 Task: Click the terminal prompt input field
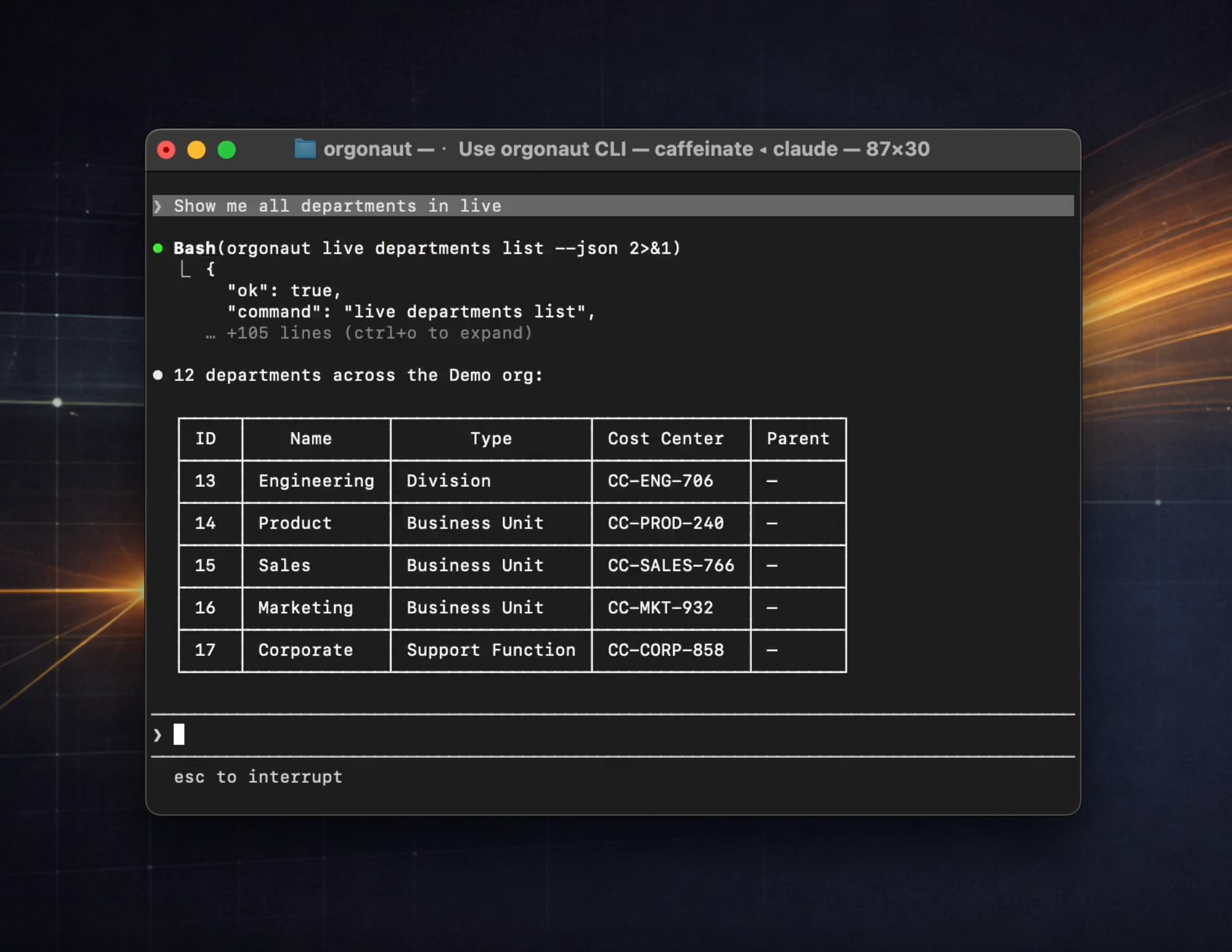tap(612, 735)
